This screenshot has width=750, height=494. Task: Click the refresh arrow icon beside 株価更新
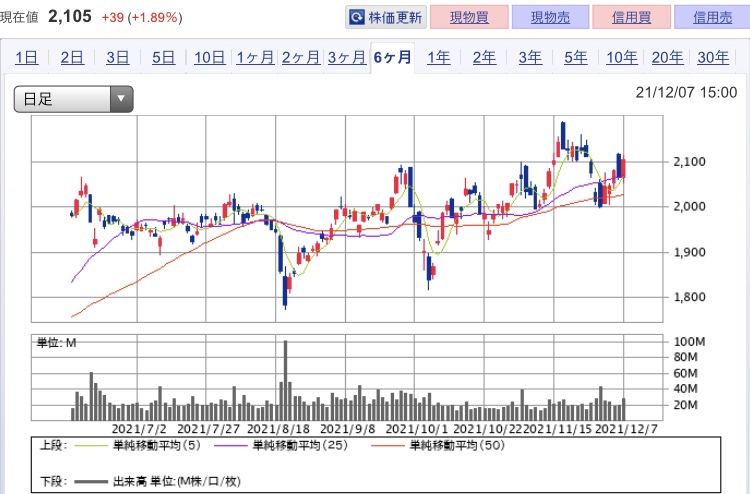pos(356,18)
